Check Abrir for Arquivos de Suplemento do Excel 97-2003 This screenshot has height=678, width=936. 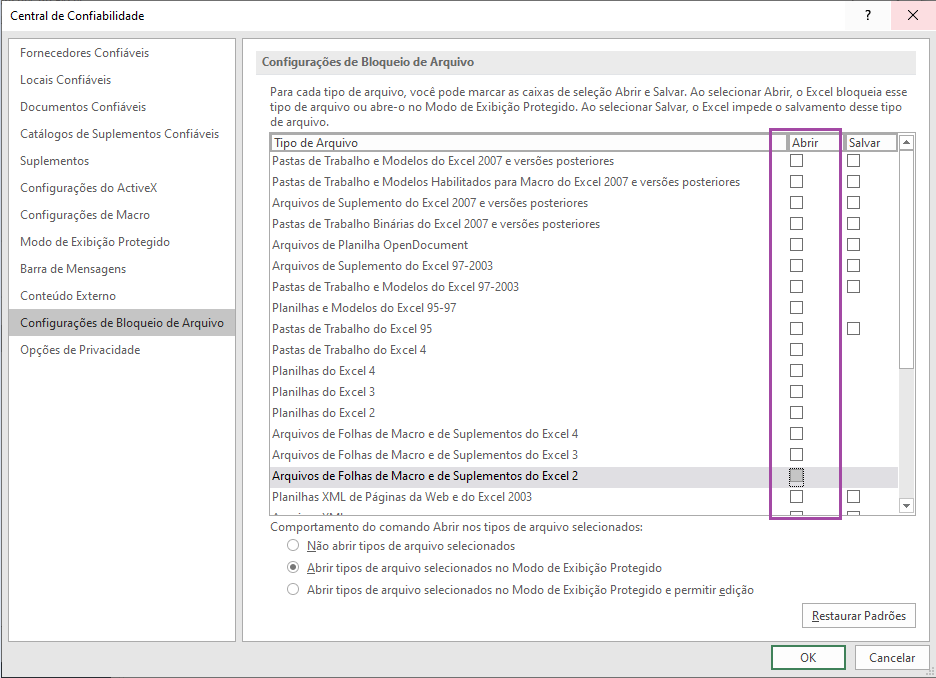pos(796,266)
